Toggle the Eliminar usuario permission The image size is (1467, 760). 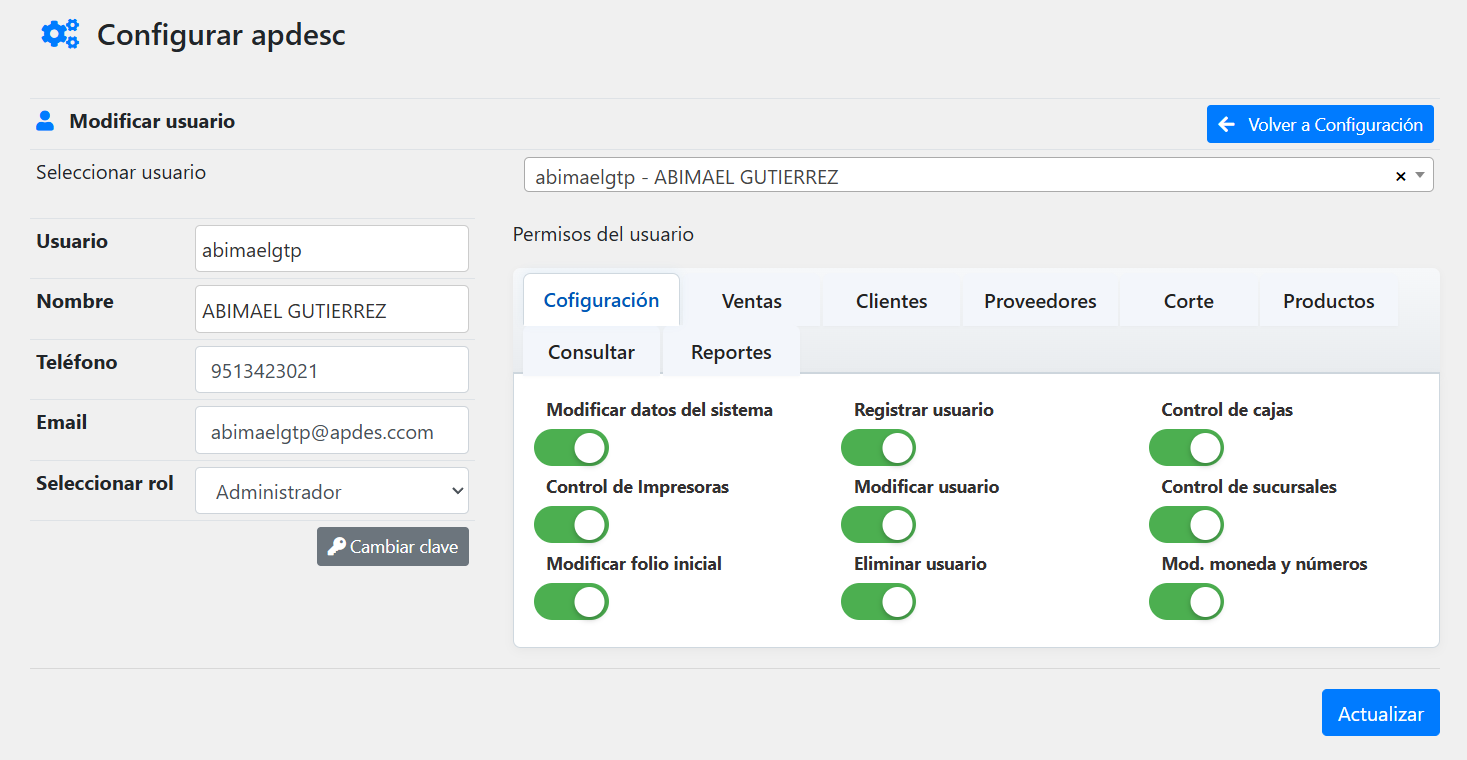(878, 602)
